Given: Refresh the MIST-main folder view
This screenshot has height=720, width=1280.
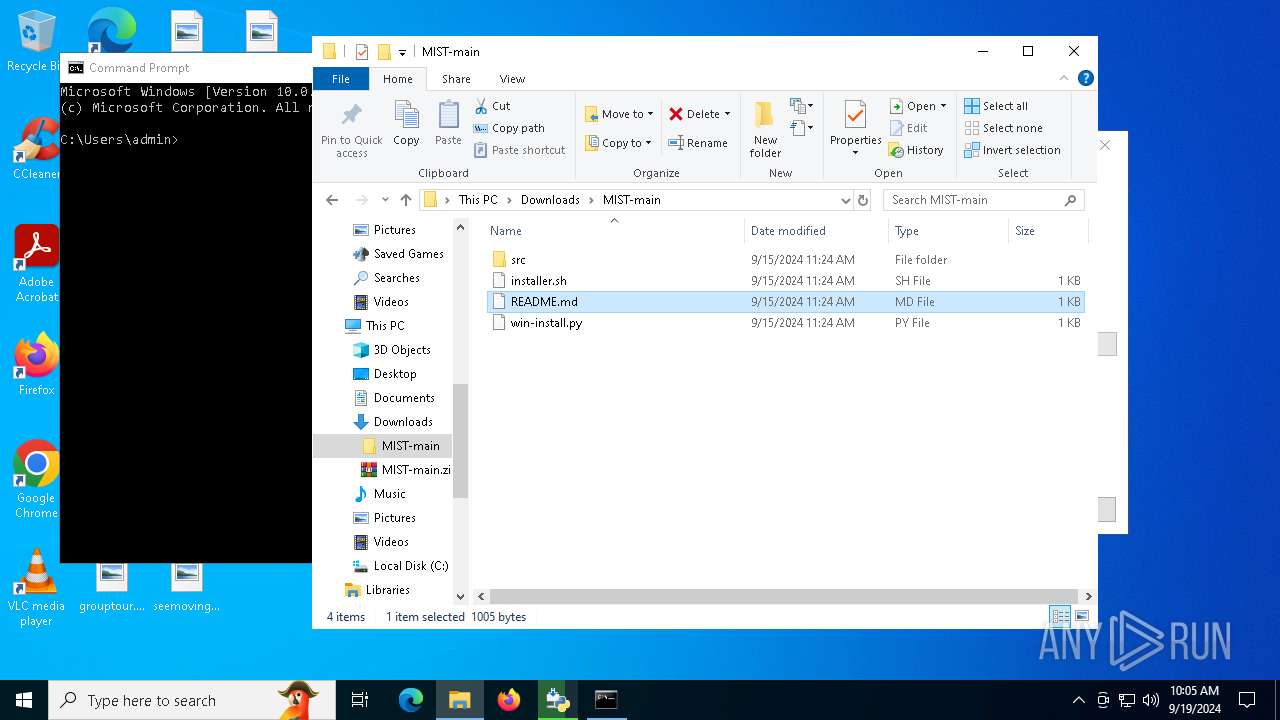Looking at the screenshot, I should [863, 200].
